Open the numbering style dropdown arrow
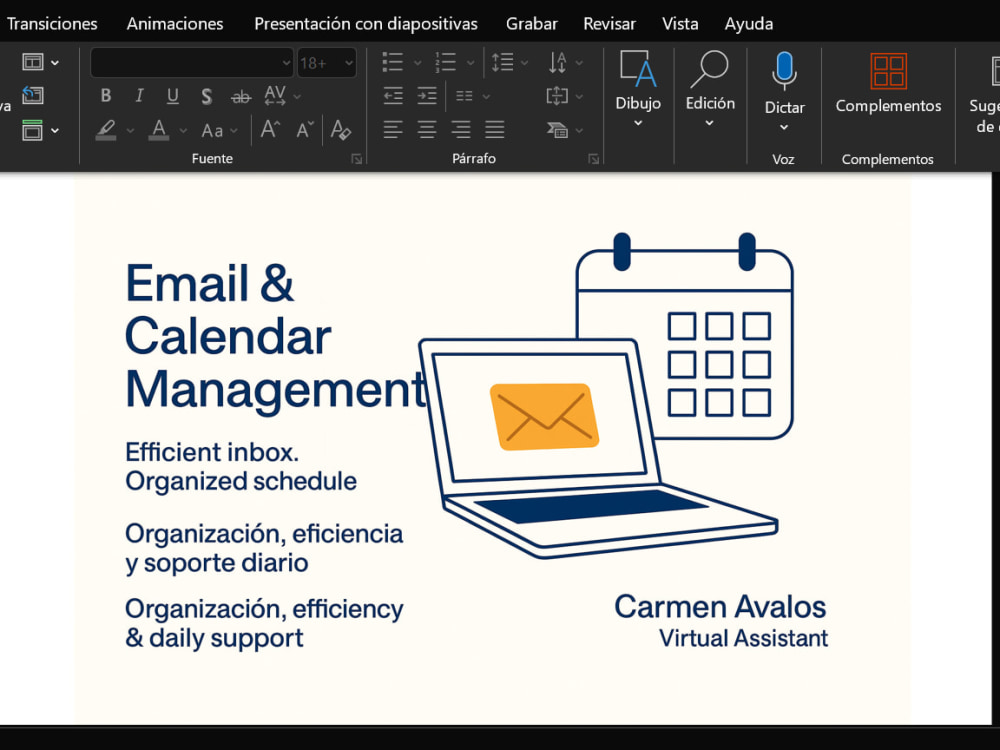This screenshot has height=750, width=1000. pyautogui.click(x=470, y=62)
